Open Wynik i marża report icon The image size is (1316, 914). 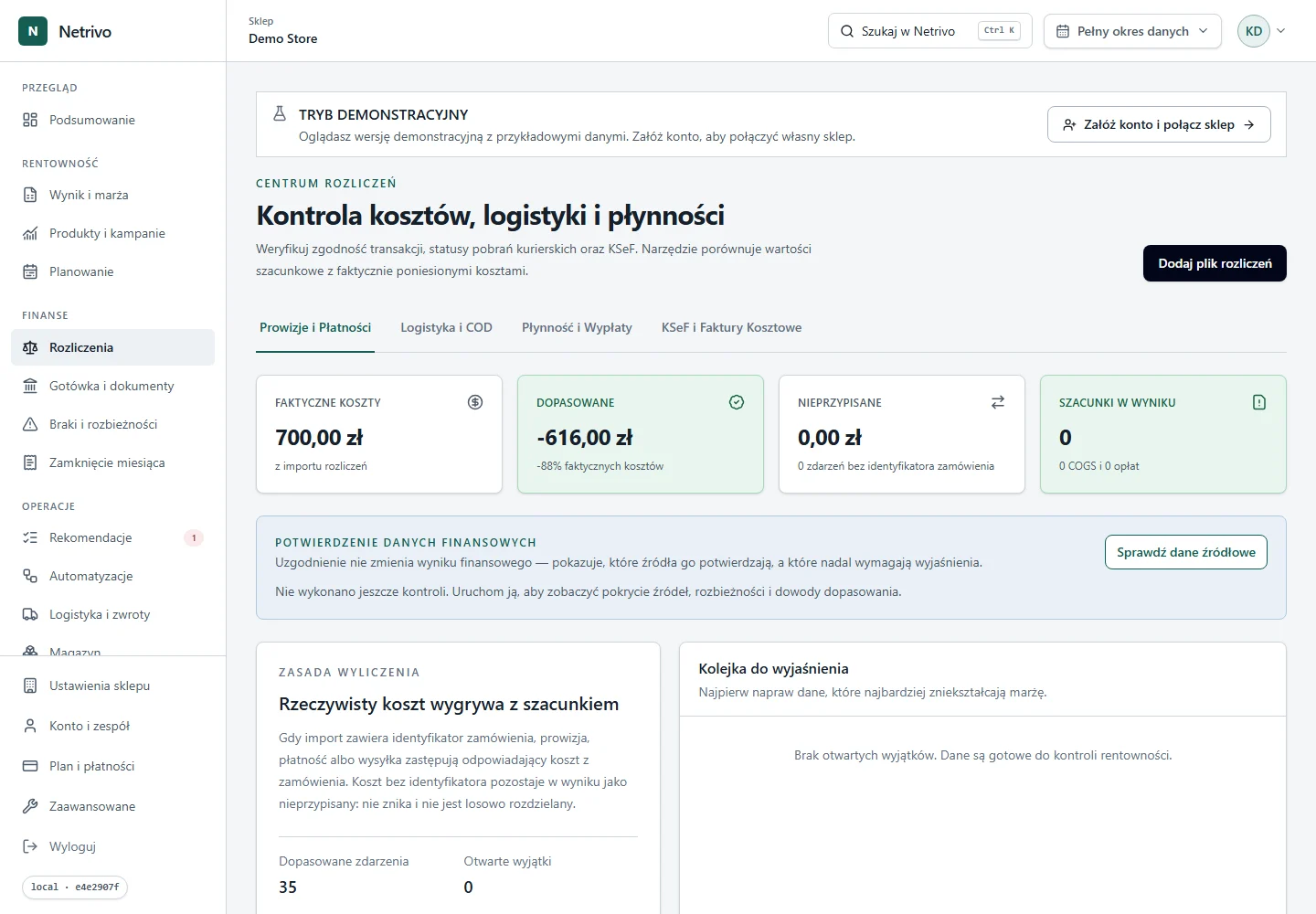point(30,195)
